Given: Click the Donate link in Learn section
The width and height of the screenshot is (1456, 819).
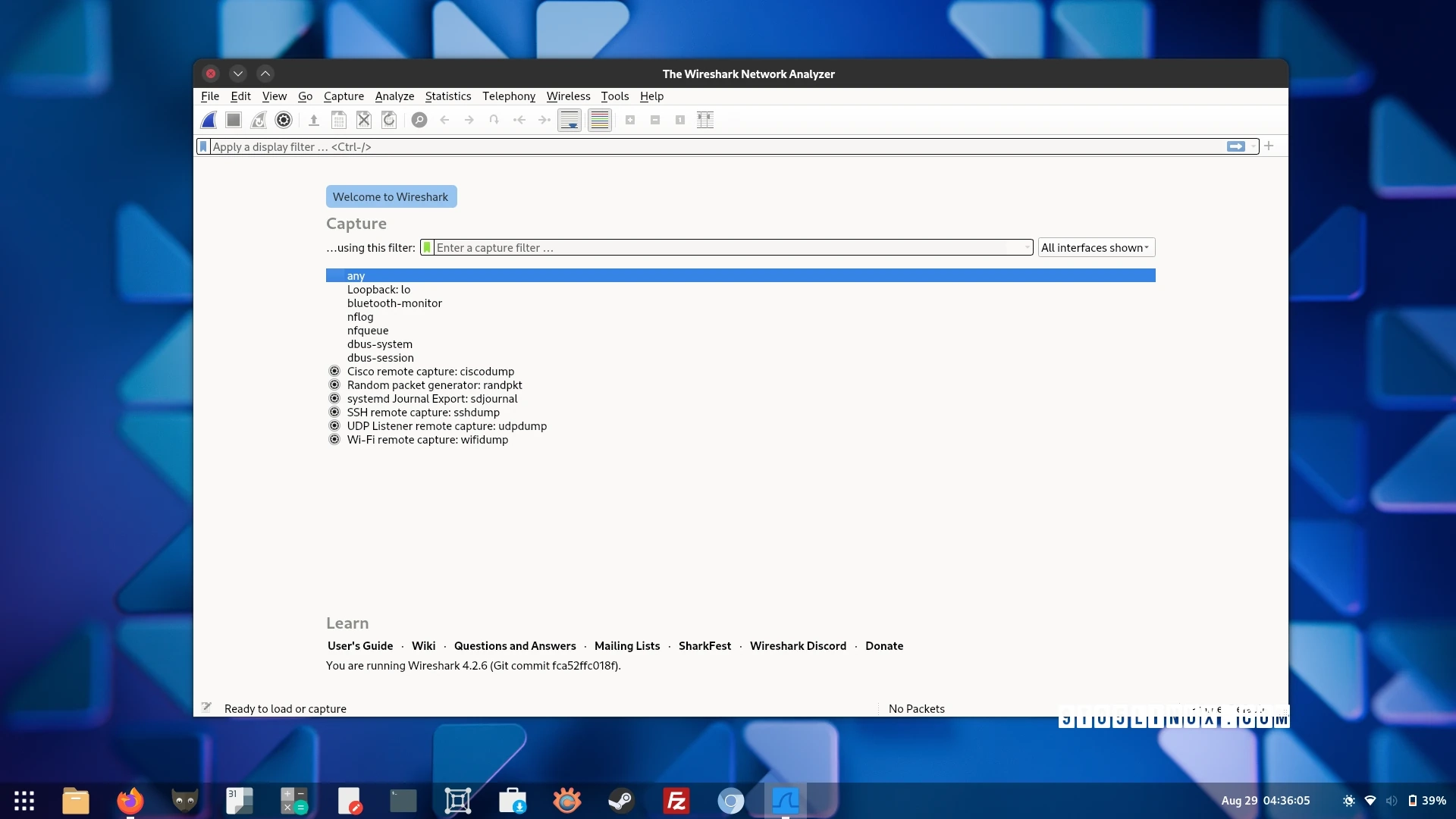Looking at the screenshot, I should [x=883, y=645].
